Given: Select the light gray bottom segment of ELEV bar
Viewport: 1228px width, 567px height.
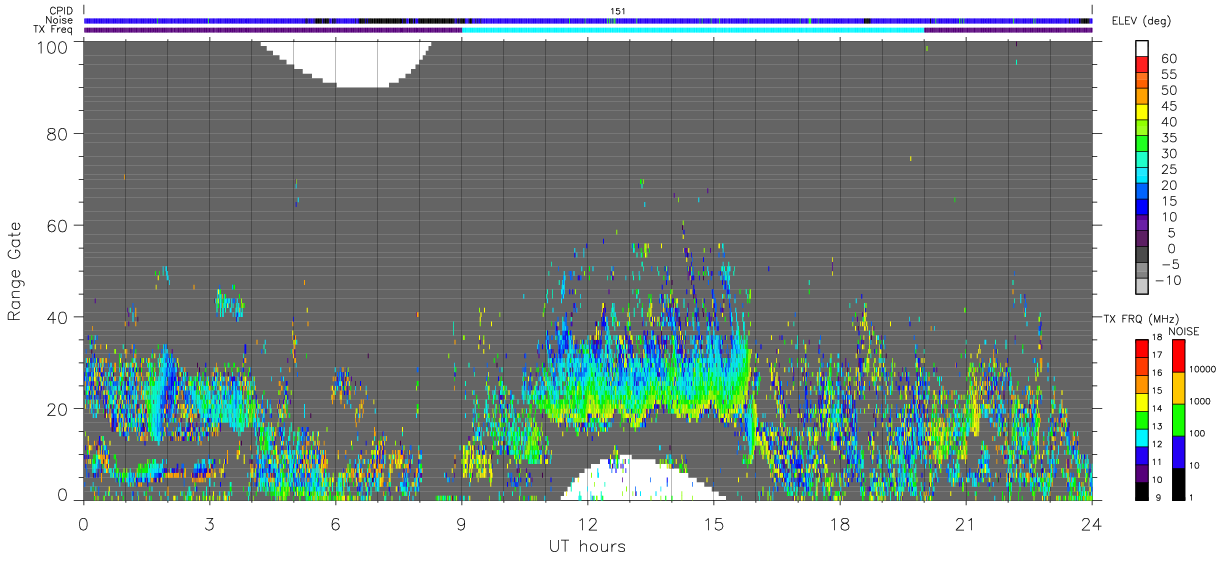Looking at the screenshot, I should (x=1142, y=286).
